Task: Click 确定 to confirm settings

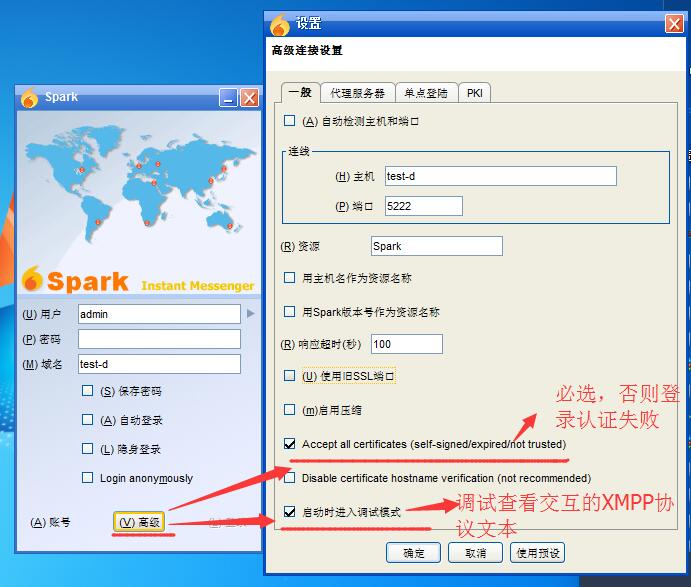Action: click(414, 553)
